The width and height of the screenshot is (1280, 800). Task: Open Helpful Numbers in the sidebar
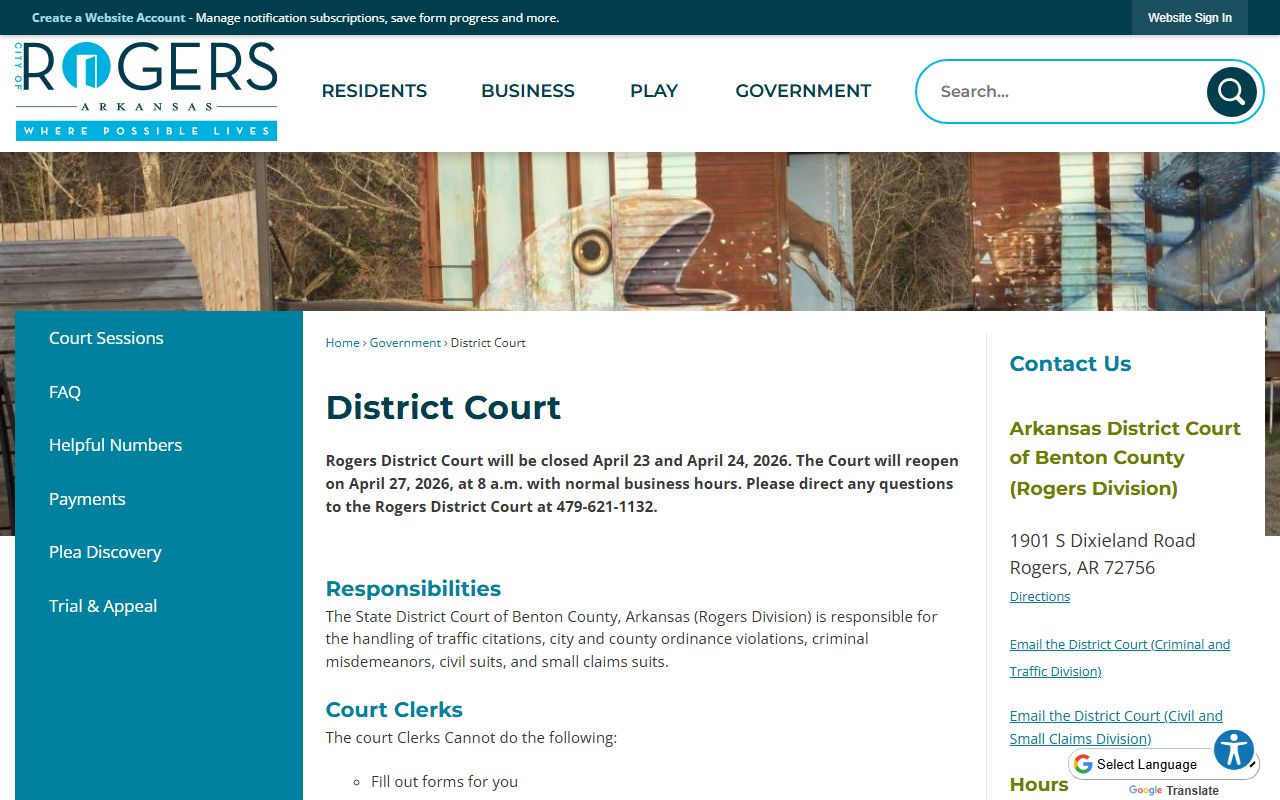(115, 445)
